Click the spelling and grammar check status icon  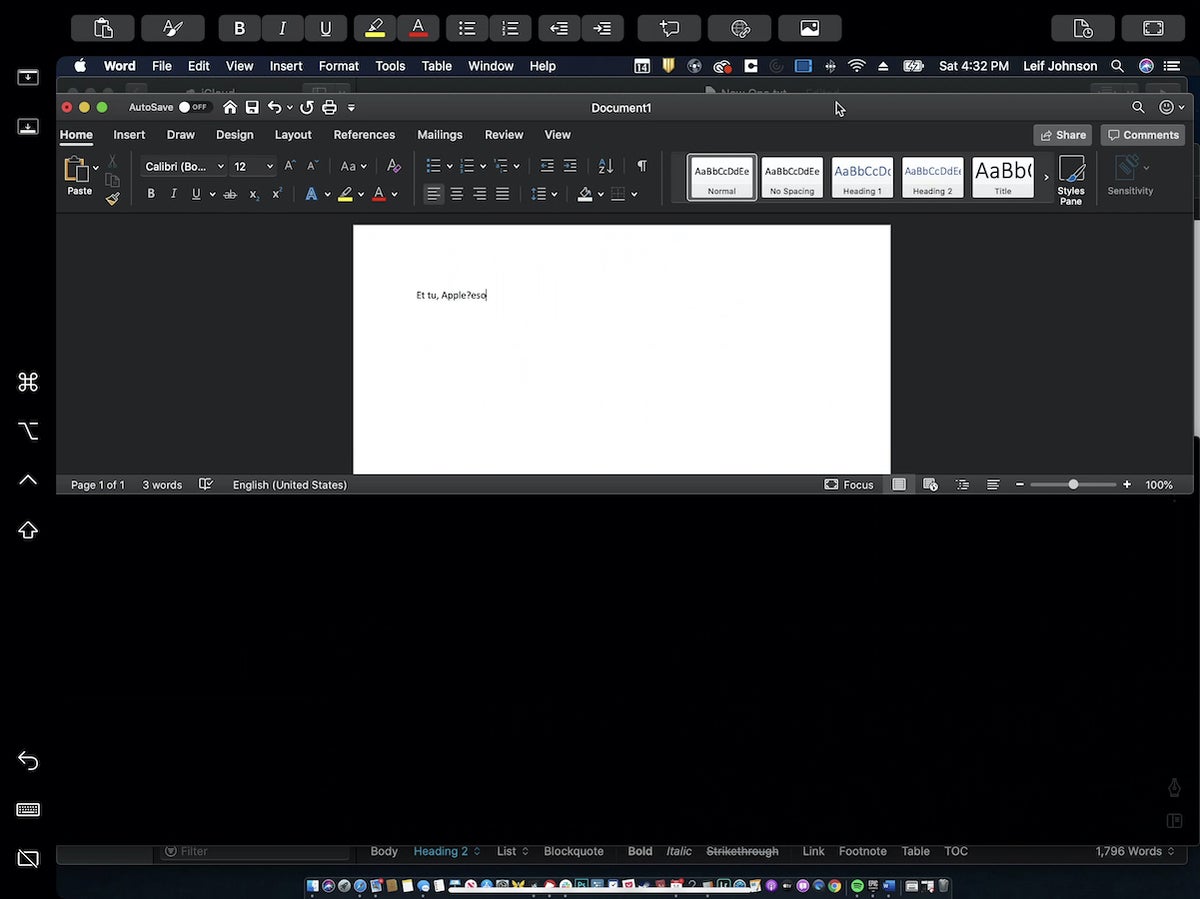(x=206, y=484)
